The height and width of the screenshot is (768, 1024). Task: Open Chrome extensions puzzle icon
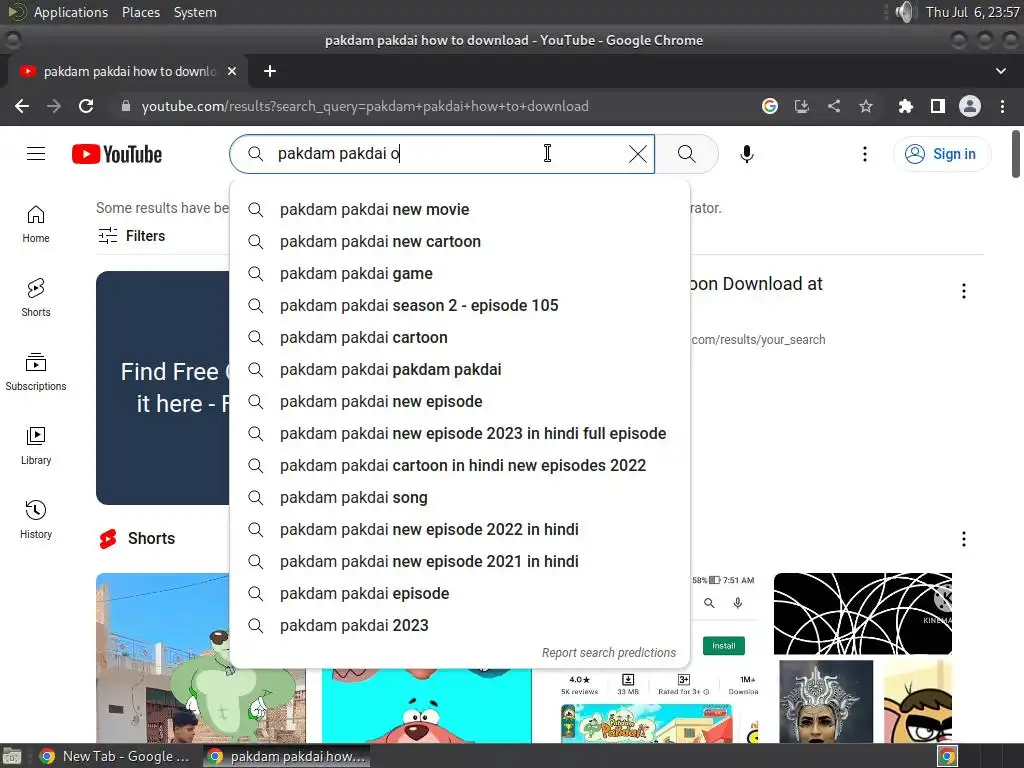(905, 106)
